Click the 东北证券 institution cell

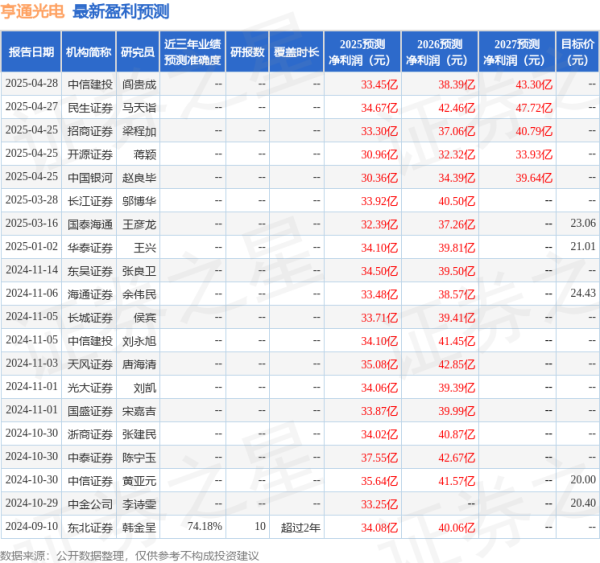click(90, 528)
